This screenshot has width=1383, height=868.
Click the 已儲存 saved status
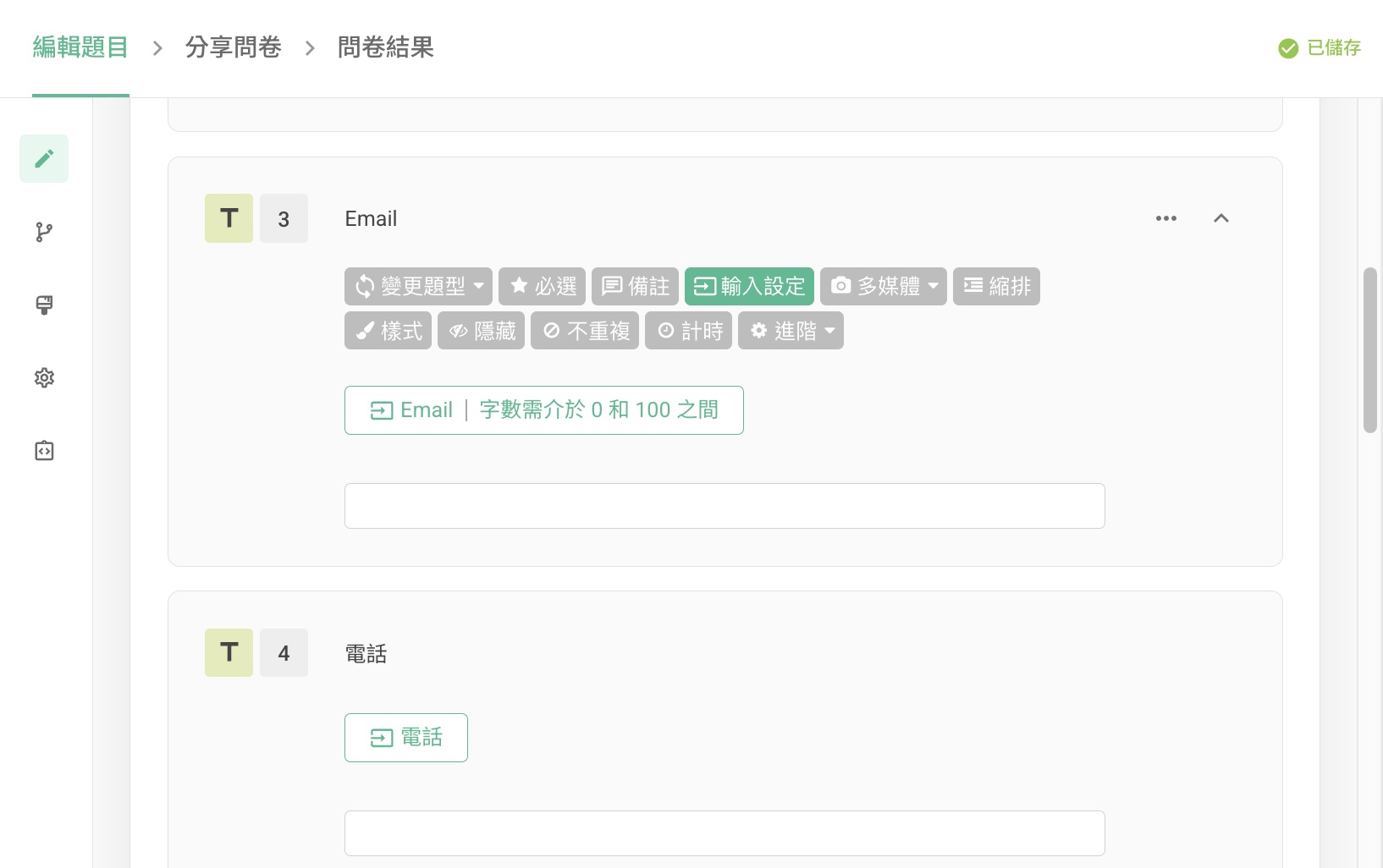(1320, 48)
